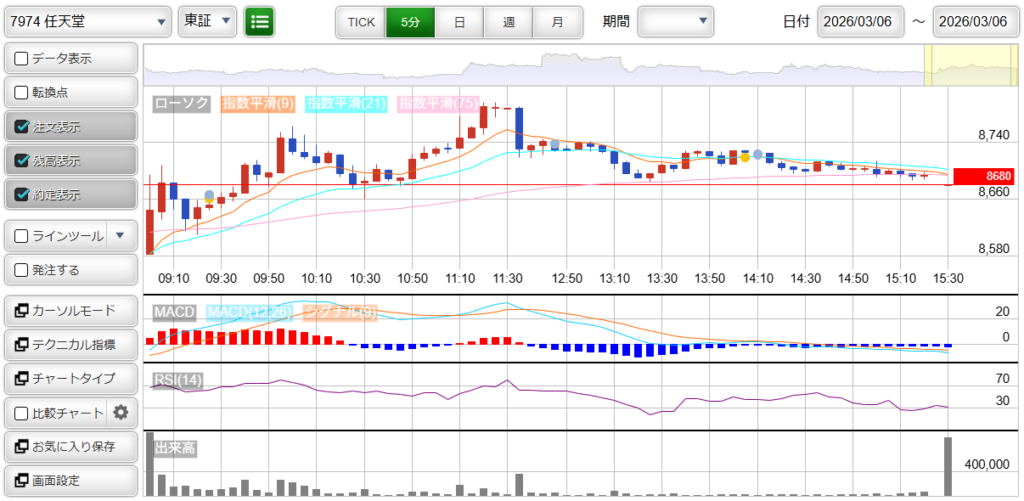The width and height of the screenshot is (1024, 501).
Task: Click the 指数平滑(21) legend label
Action: pyautogui.click(x=346, y=103)
